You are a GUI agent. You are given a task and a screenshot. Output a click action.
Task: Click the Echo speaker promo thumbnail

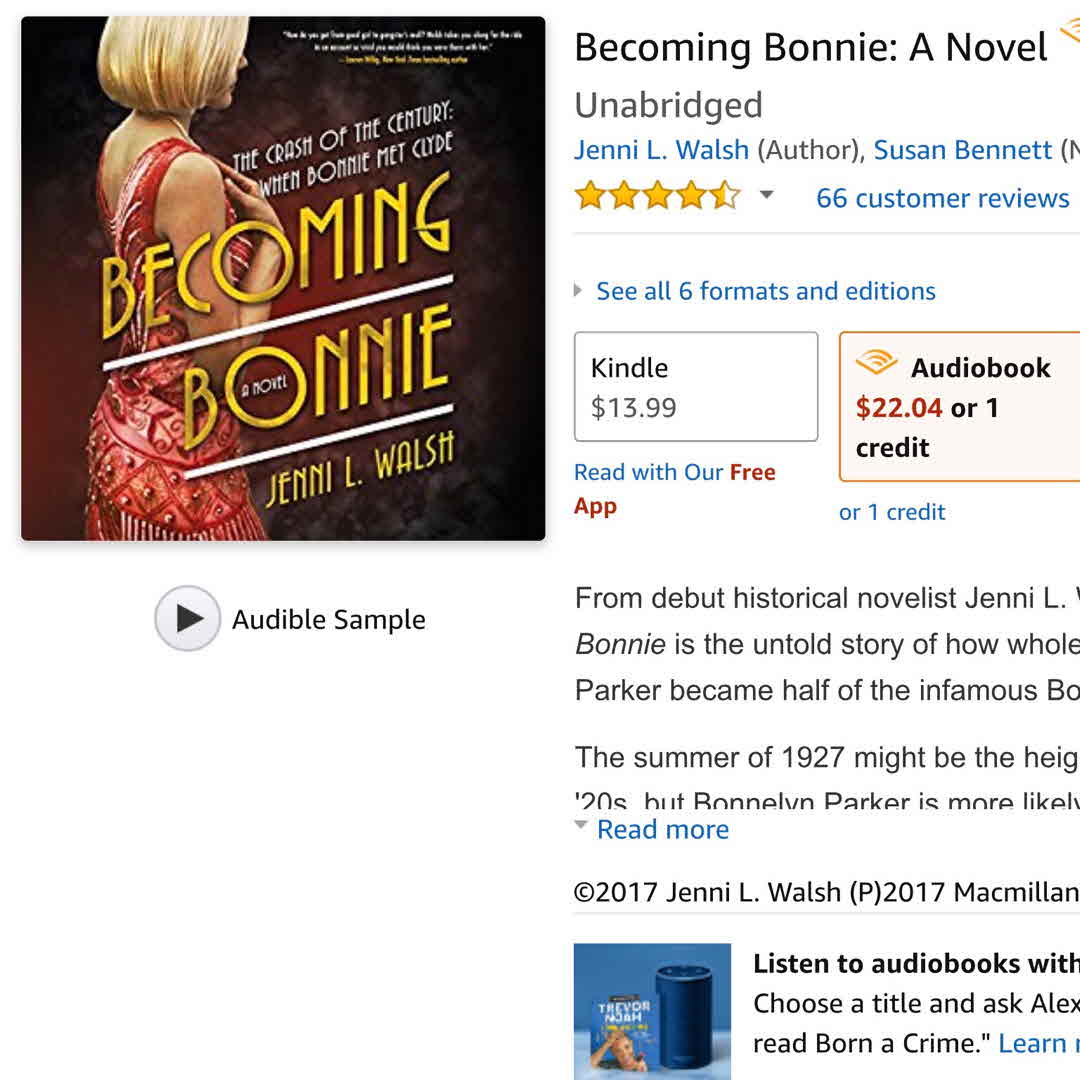tap(652, 1010)
